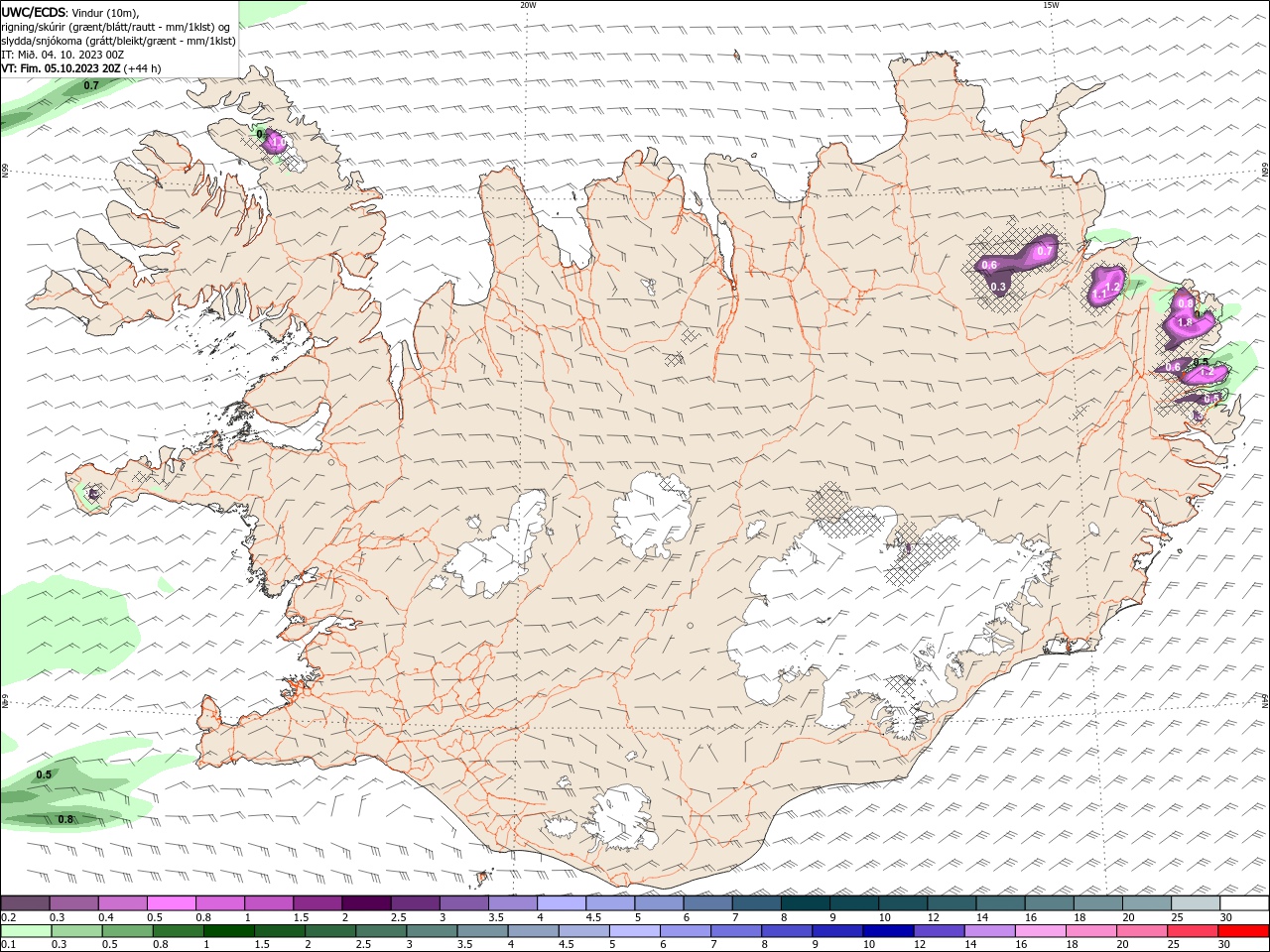Click the 20 pink swatch in lower legend row

(x=1143, y=931)
